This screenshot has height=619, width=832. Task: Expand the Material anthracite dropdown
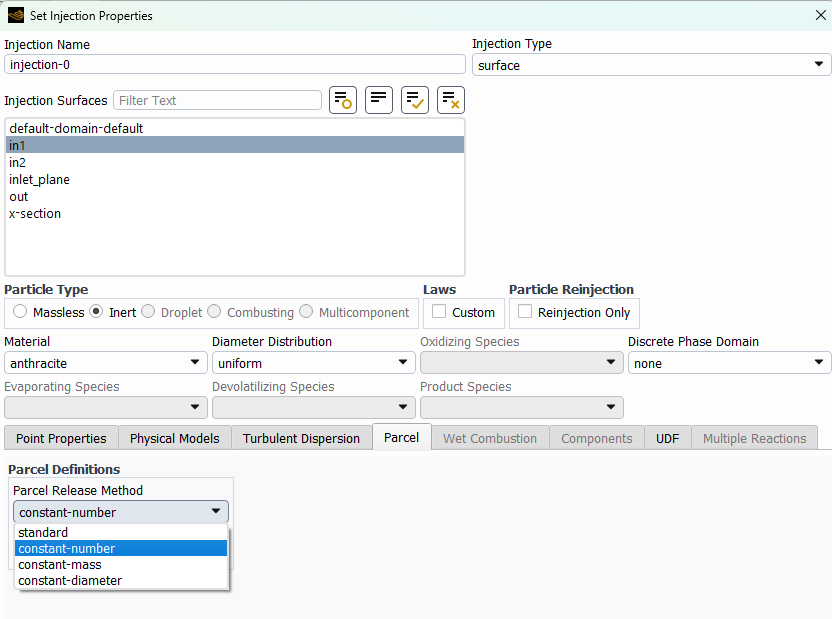[105, 363]
